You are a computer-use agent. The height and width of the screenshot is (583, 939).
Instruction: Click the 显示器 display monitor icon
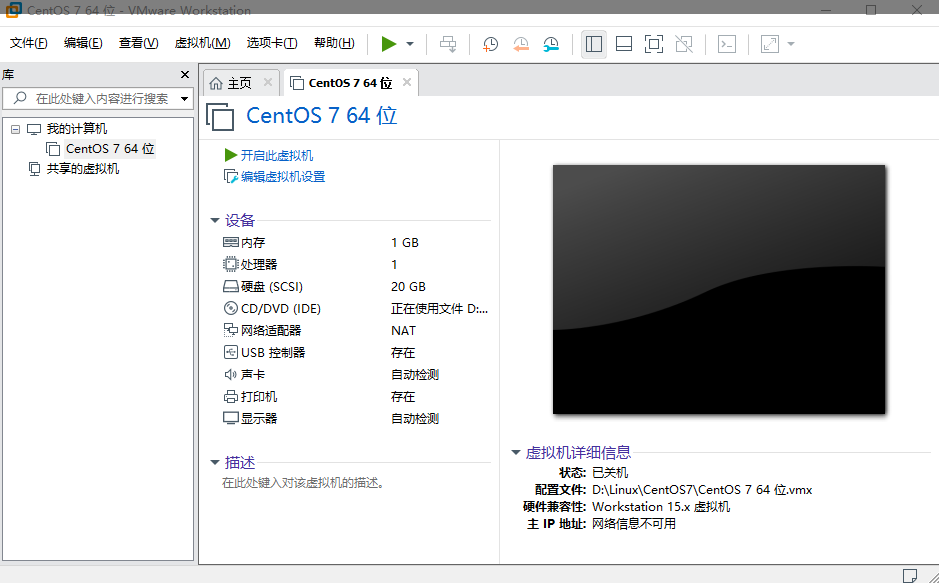pyautogui.click(x=231, y=418)
